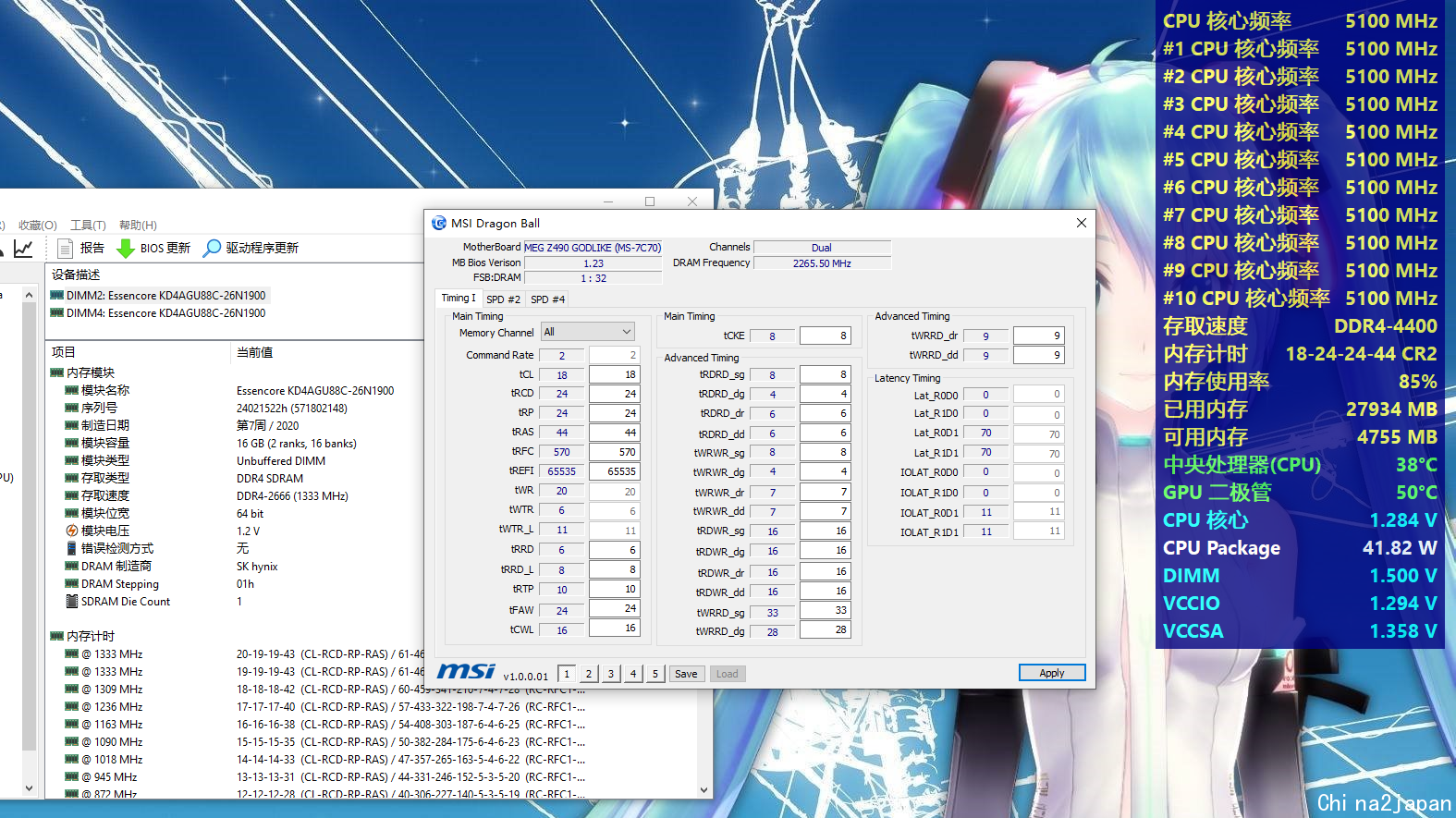
Task: Open the Memory Channel dropdown
Action: pyautogui.click(x=588, y=332)
